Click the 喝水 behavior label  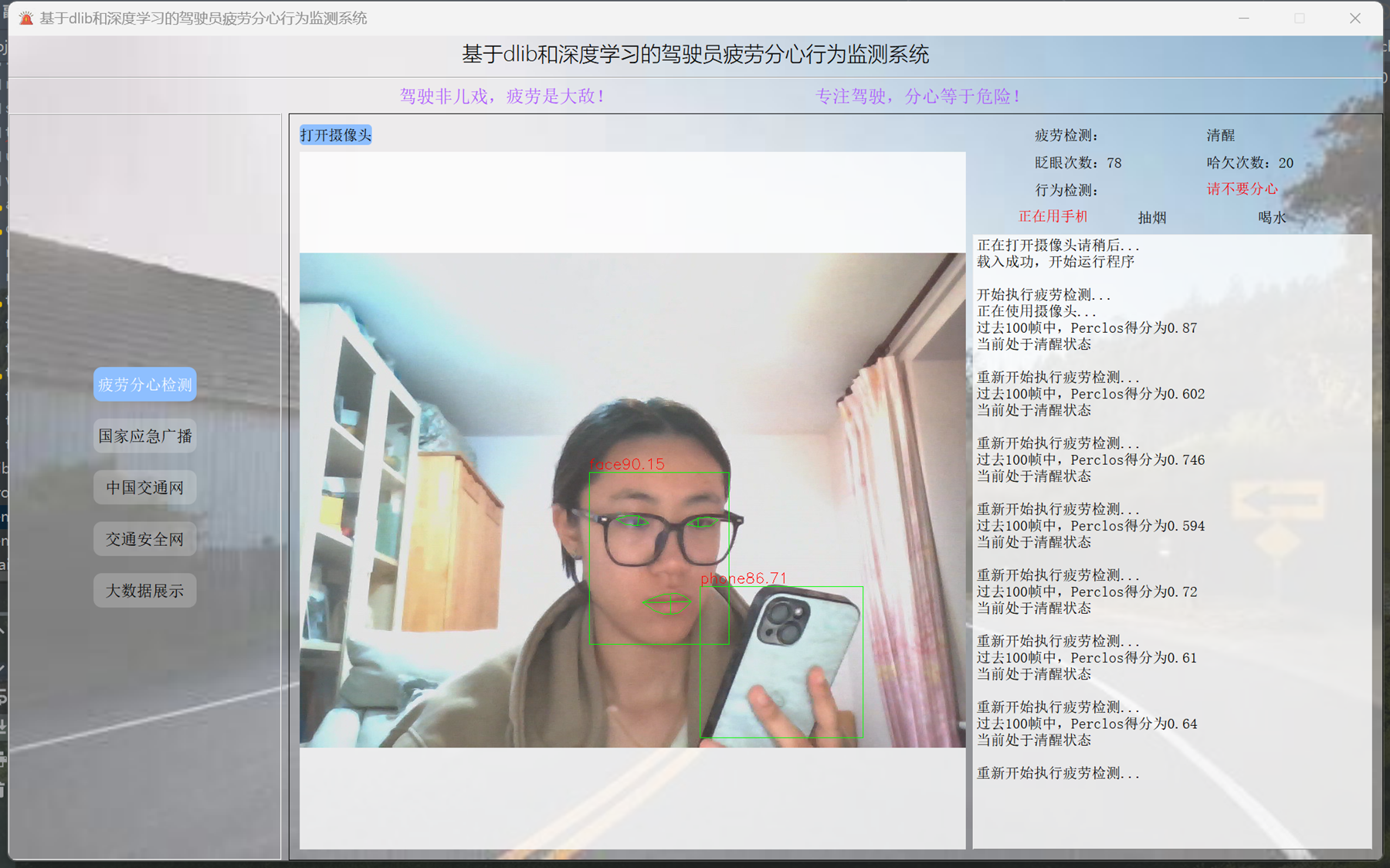(1272, 218)
